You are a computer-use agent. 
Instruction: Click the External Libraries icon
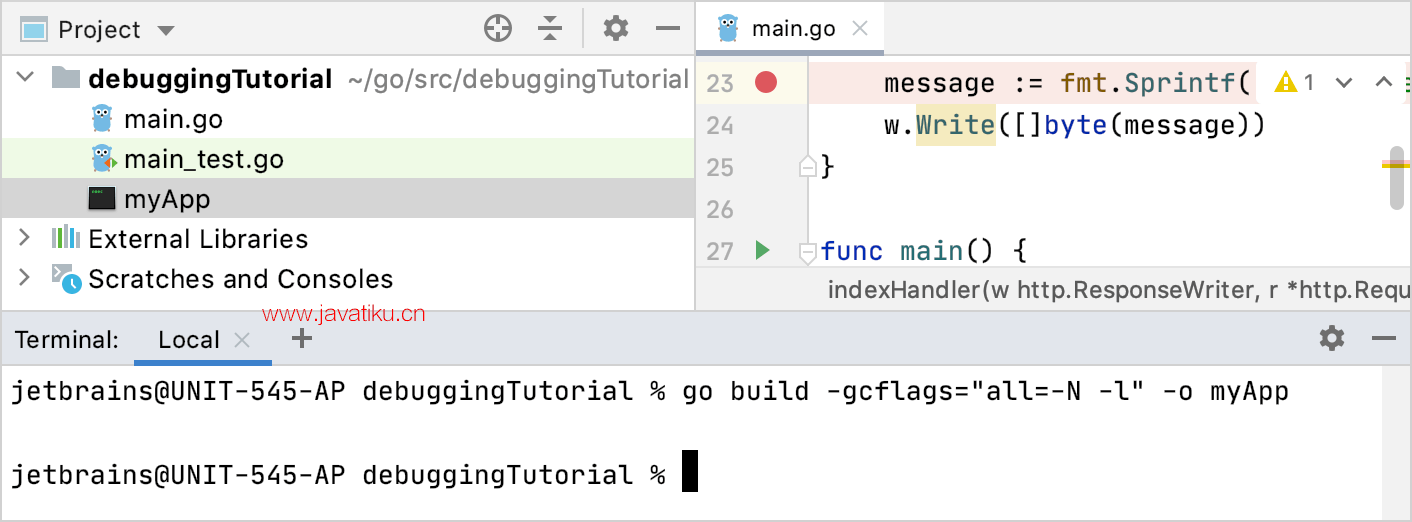tap(66, 238)
